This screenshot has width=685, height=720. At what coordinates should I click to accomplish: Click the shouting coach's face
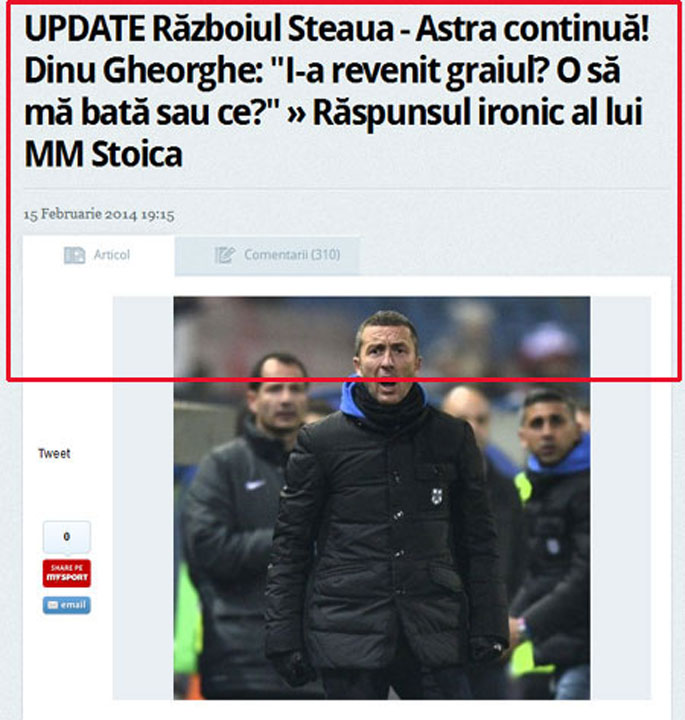[387, 356]
